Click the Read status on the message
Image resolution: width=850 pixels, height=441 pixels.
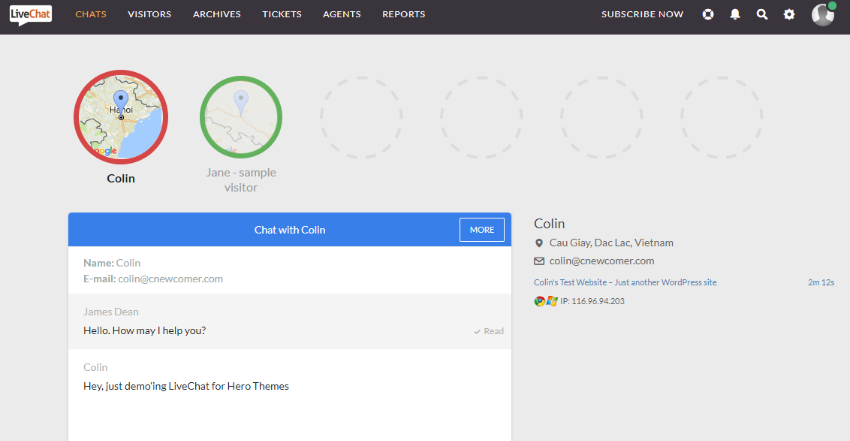coord(488,331)
